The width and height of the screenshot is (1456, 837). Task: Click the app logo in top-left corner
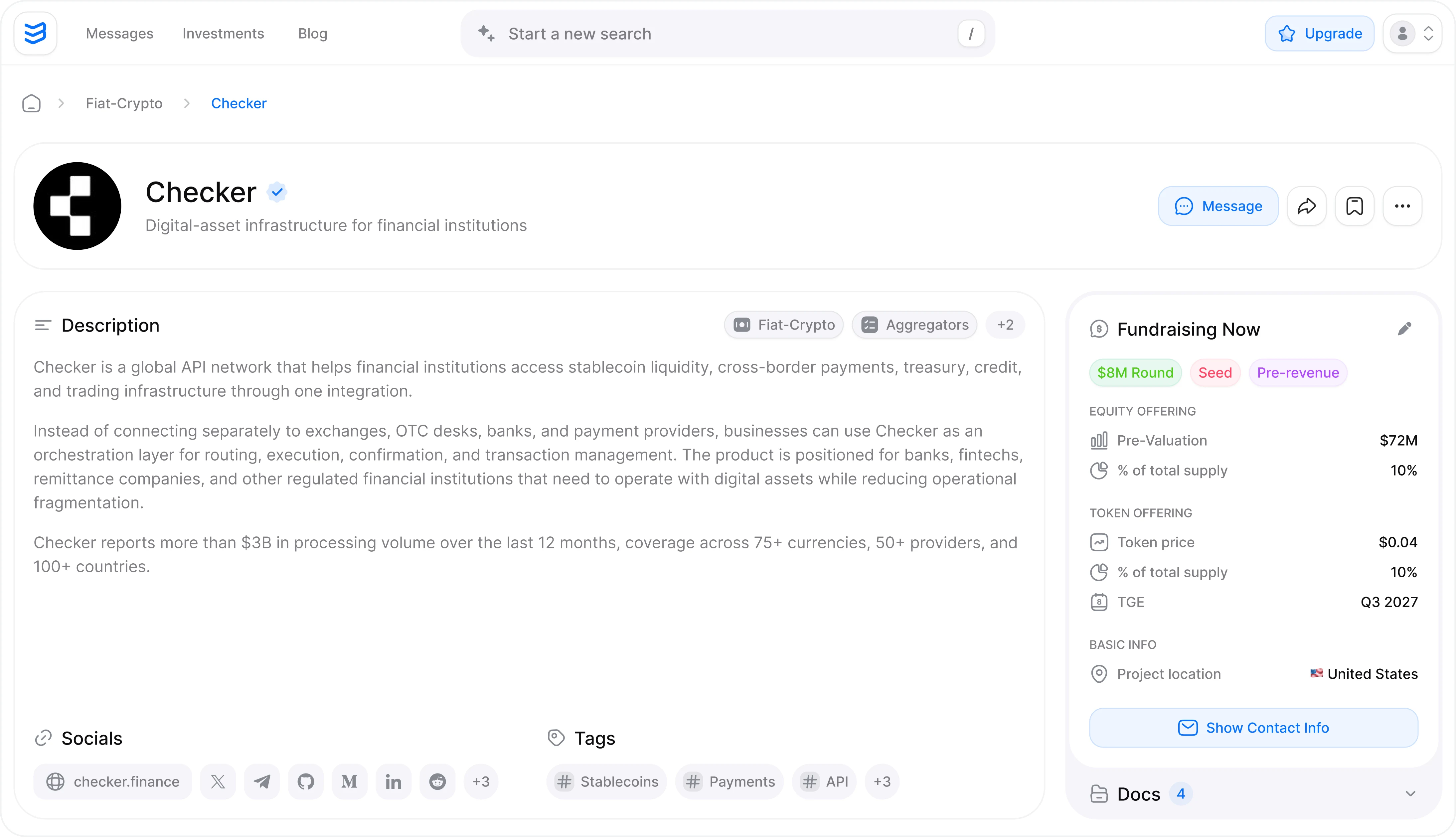[x=35, y=33]
